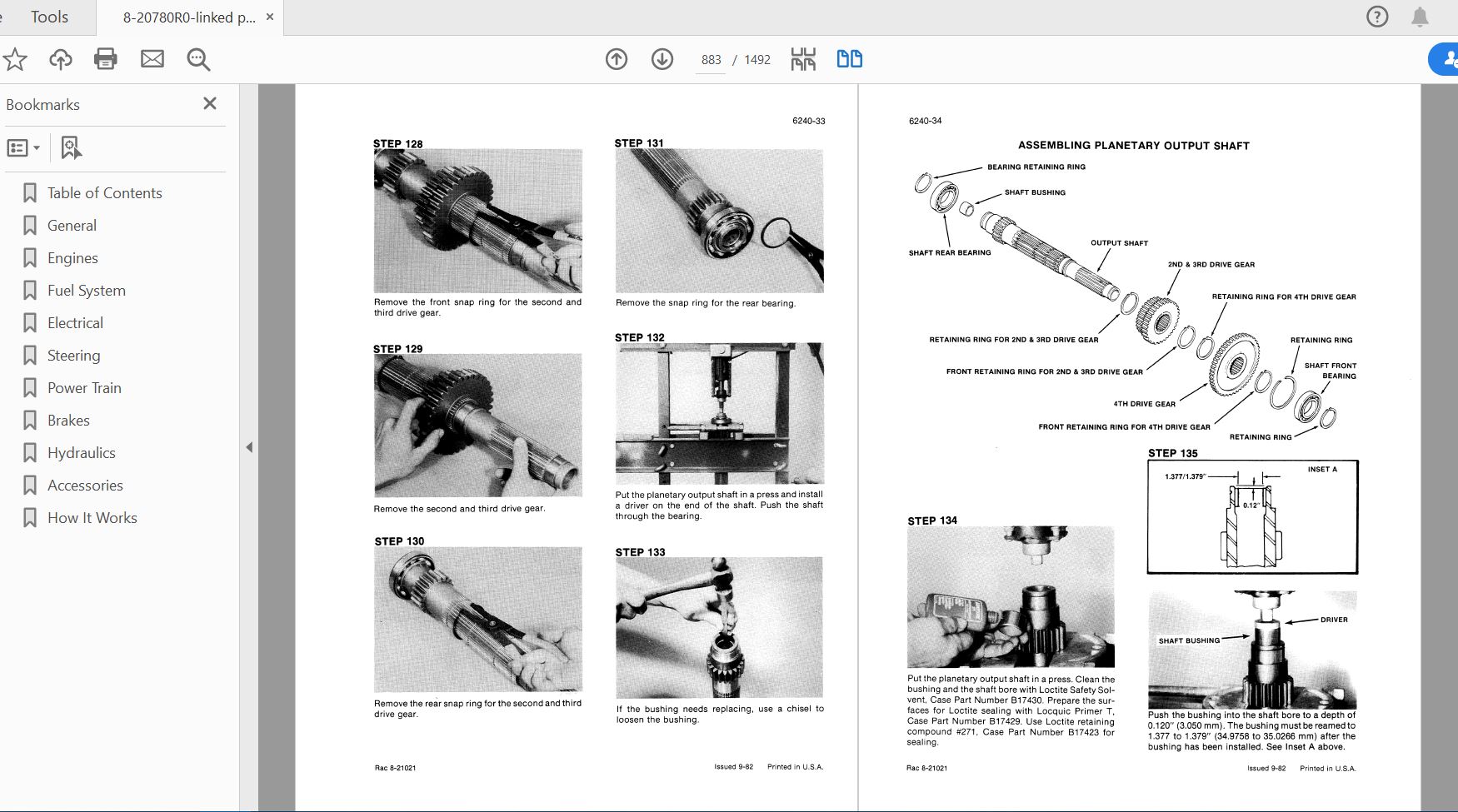Close the Bookmarks panel
1458x812 pixels.
click(x=210, y=103)
